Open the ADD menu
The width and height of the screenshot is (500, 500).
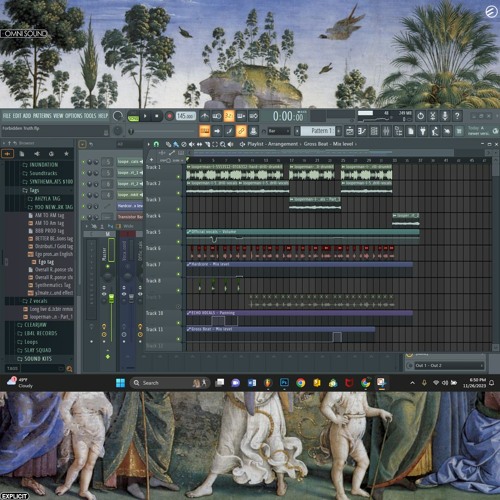[27, 116]
